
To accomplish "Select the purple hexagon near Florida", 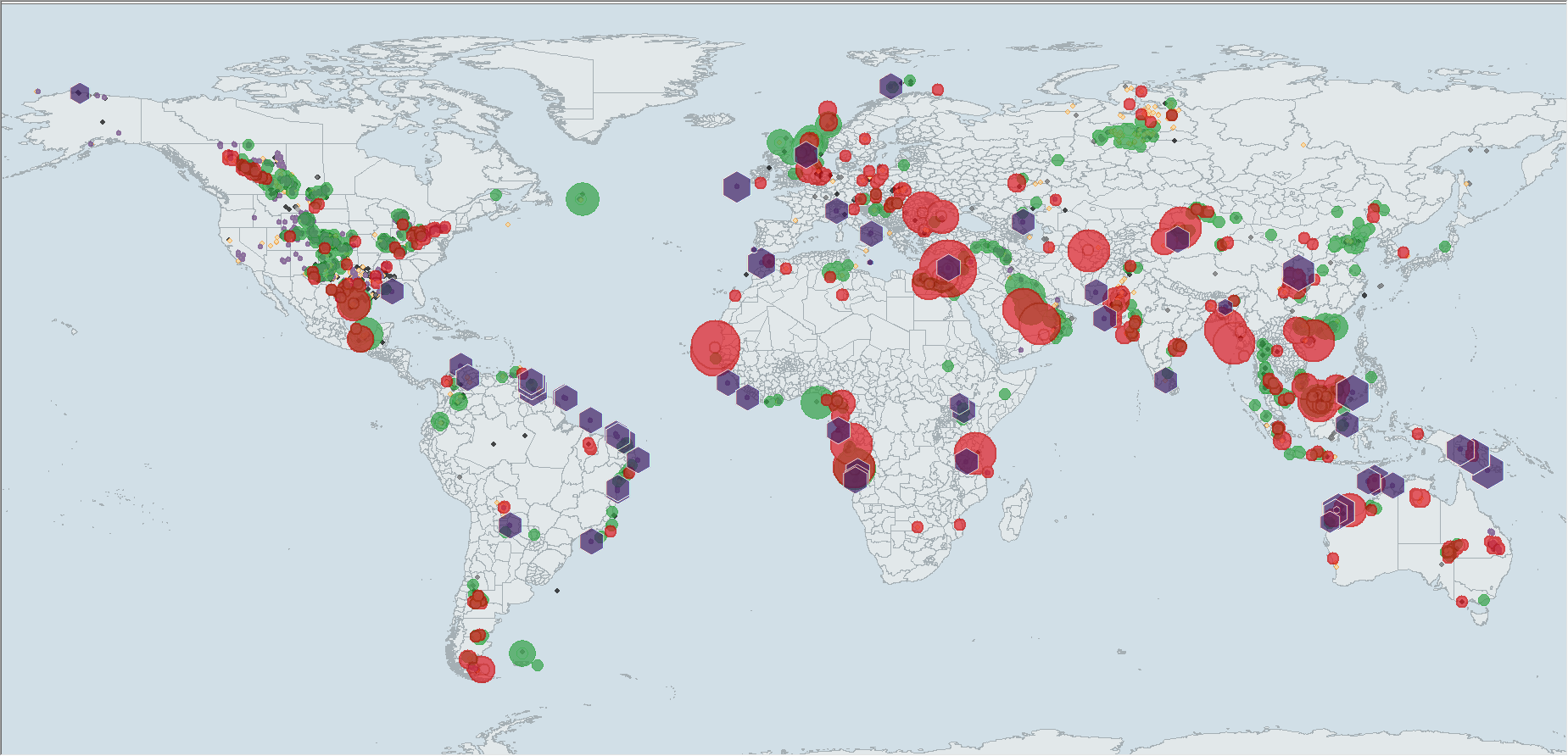I will tap(391, 292).
